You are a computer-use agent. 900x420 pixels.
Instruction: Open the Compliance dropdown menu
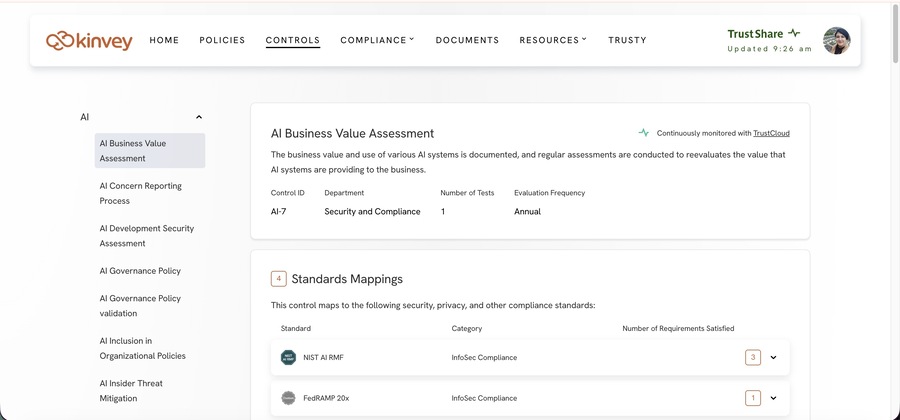[x=377, y=40]
